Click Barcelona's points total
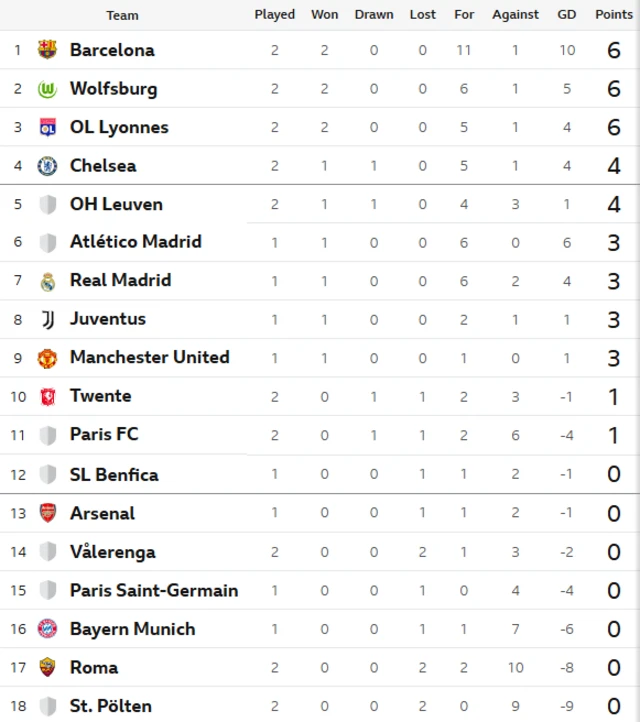Screen dimensions: 640x722 tap(614, 50)
